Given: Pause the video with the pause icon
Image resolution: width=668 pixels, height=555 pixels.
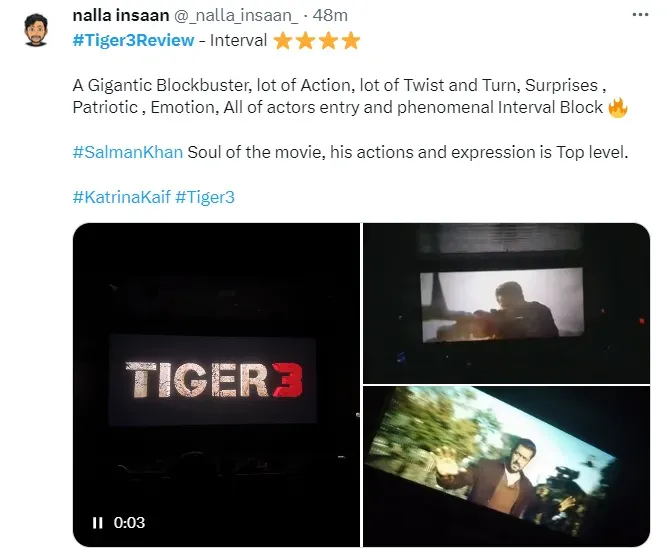Looking at the screenshot, I should (98, 523).
